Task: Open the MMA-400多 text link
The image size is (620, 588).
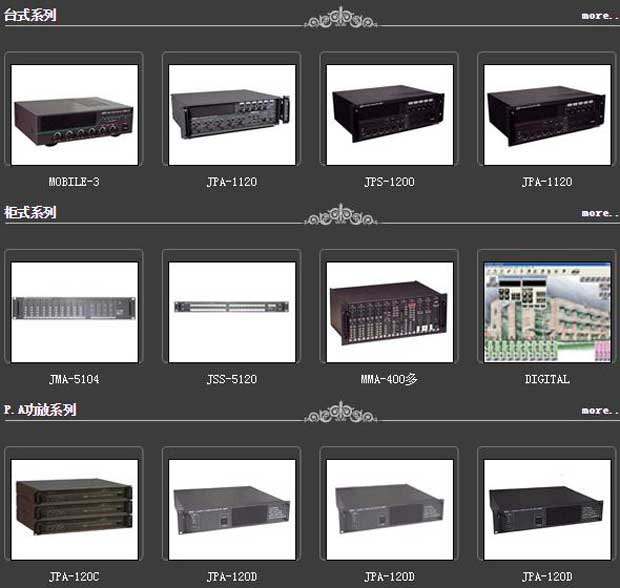Action: coord(389,379)
